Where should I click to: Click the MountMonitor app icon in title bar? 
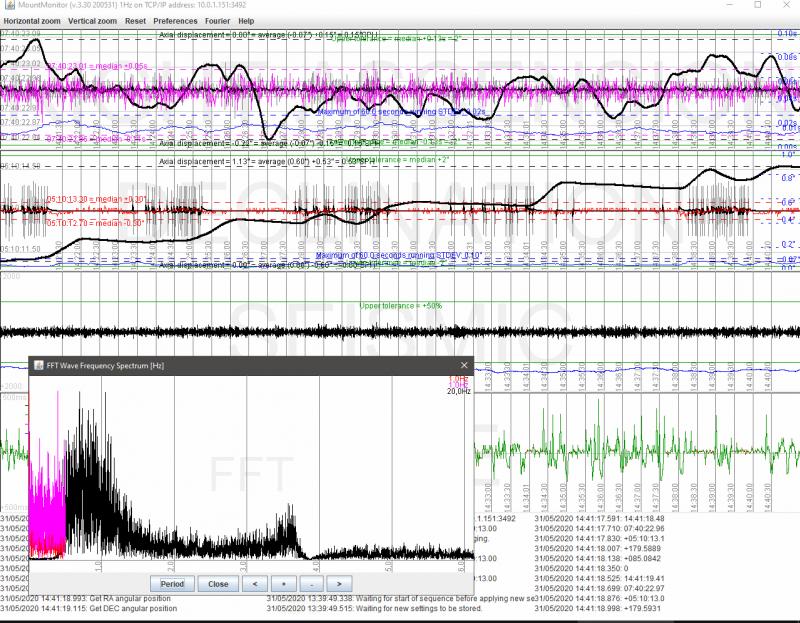point(7,6)
